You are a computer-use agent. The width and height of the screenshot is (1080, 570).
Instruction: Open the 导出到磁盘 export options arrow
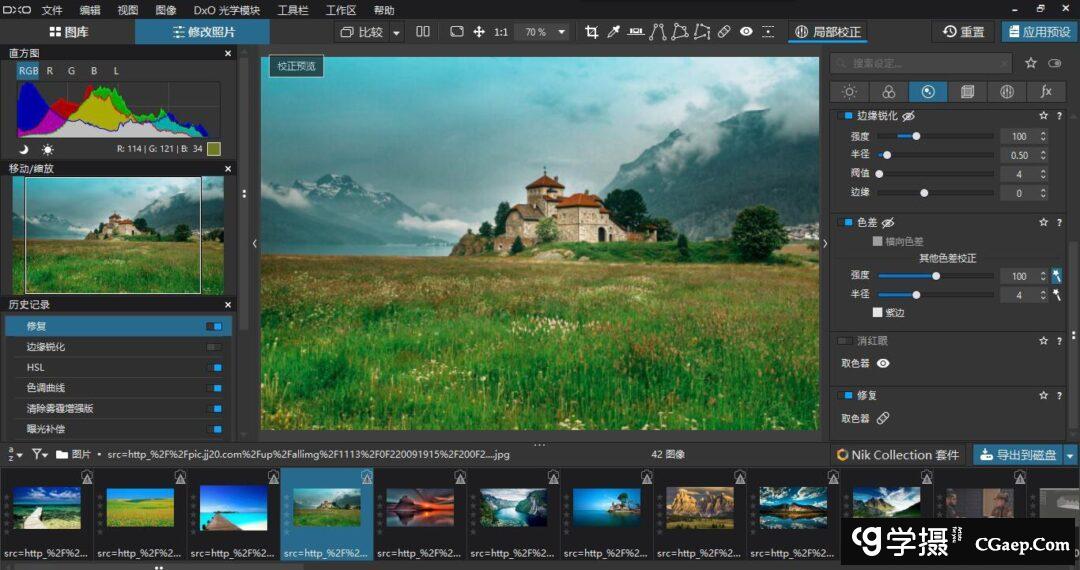(1071, 455)
